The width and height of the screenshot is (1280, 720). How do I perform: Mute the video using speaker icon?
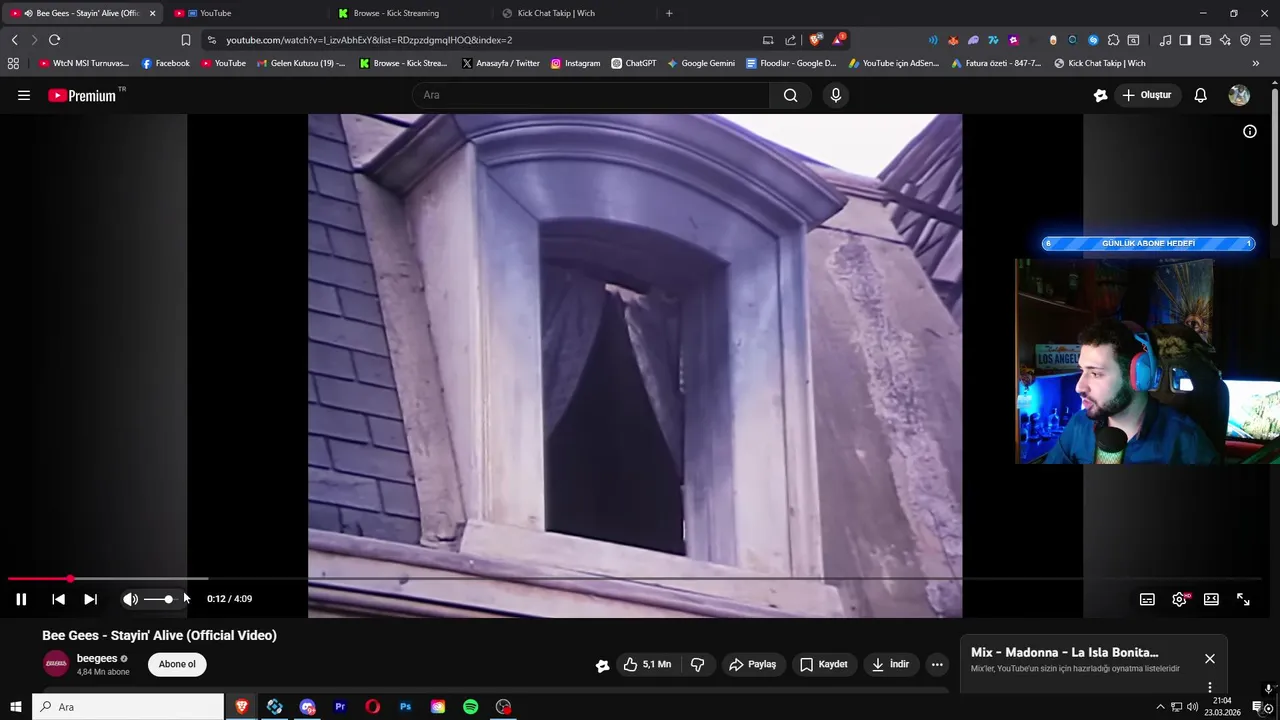tap(130, 599)
